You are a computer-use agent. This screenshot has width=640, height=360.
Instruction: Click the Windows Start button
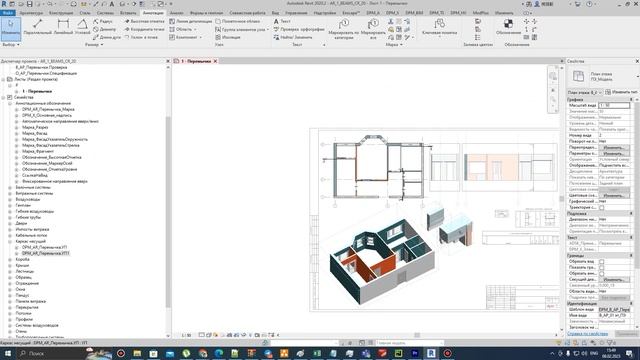(x=7, y=353)
